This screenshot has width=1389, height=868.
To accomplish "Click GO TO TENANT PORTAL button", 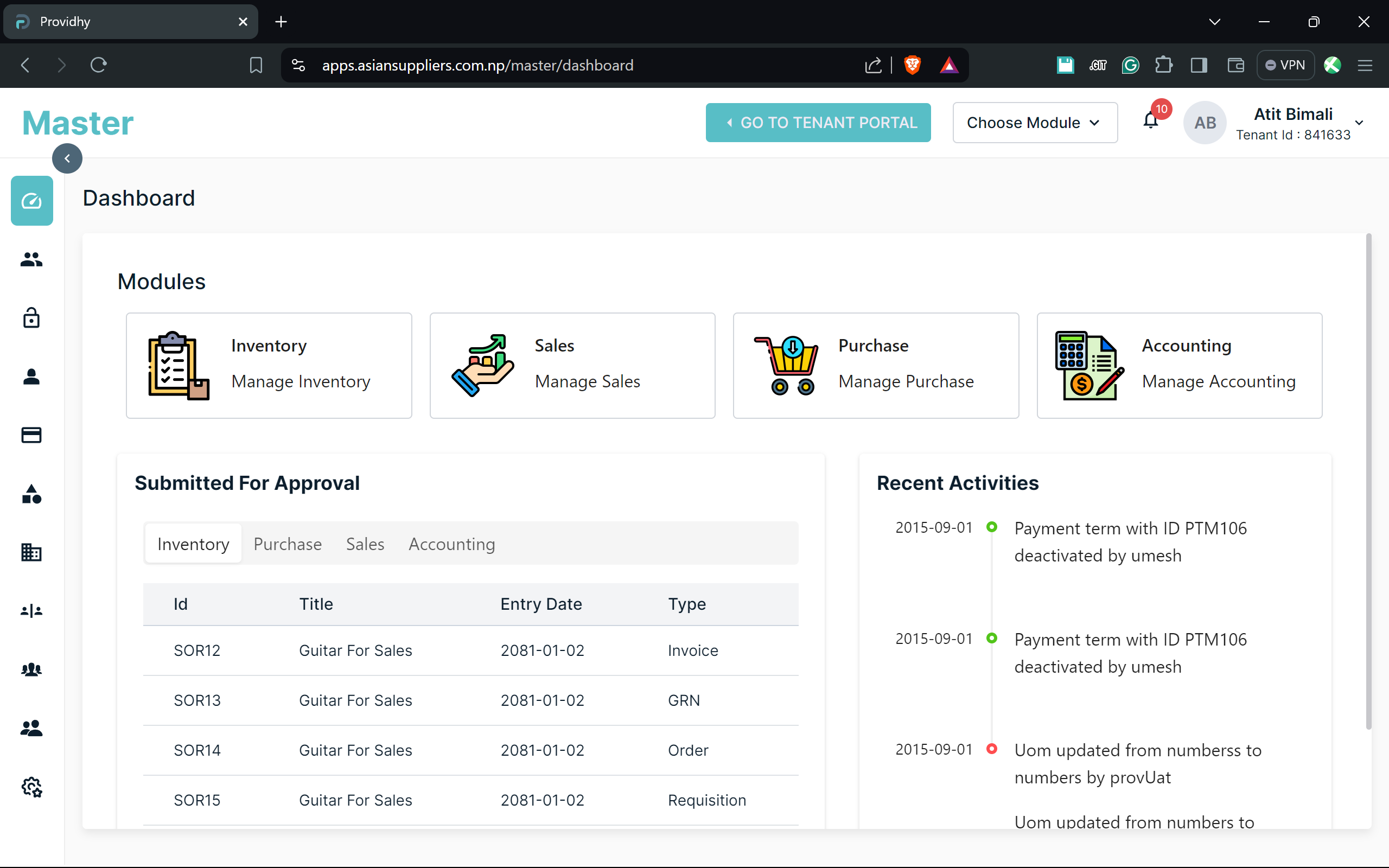I will click(x=818, y=122).
